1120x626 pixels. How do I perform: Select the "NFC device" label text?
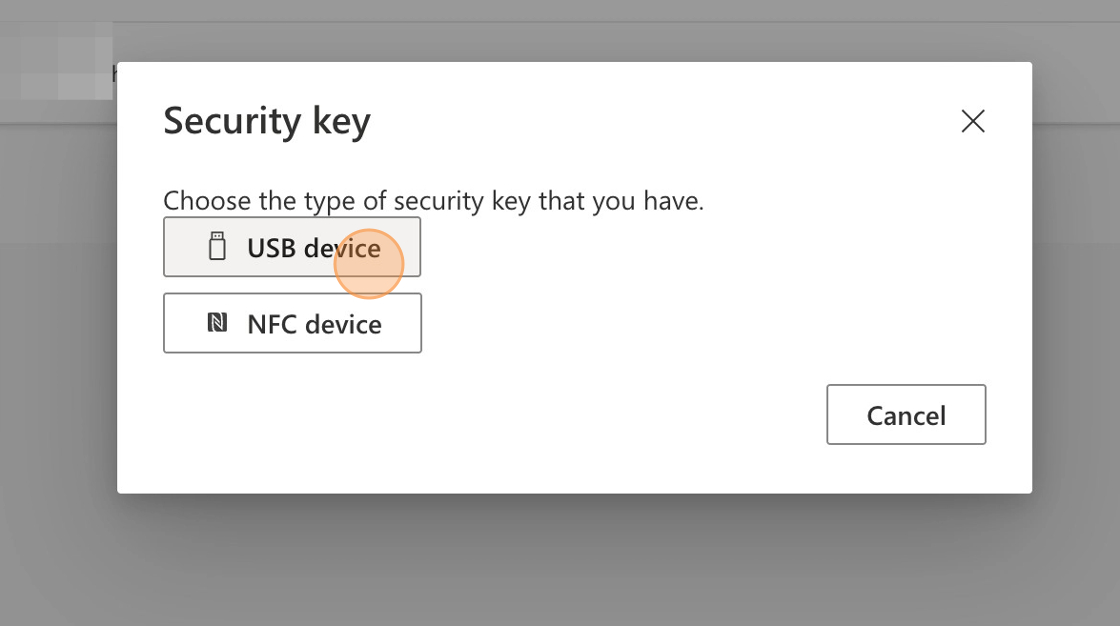[314, 324]
